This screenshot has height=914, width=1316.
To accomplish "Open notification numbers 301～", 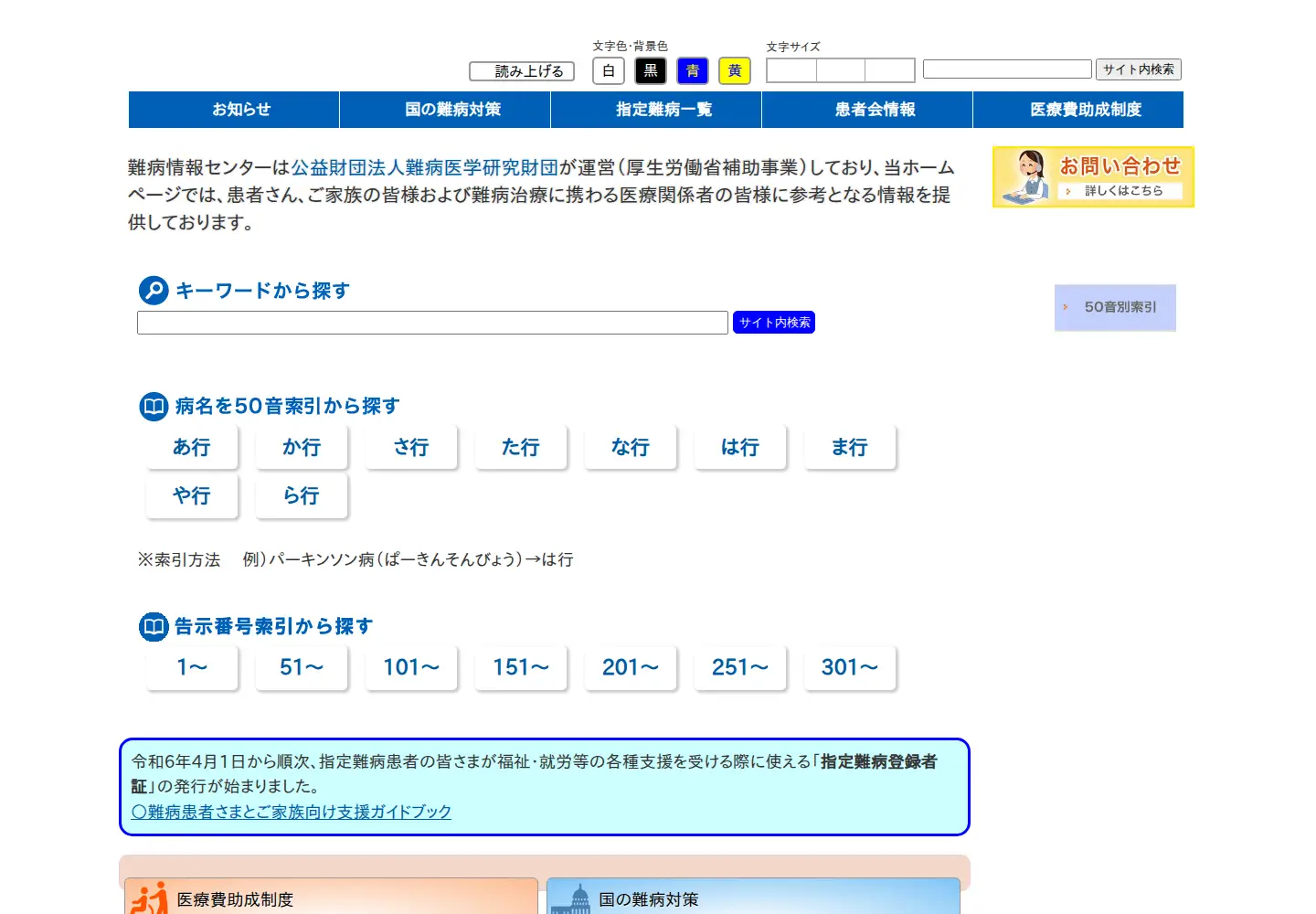I will click(x=850, y=667).
